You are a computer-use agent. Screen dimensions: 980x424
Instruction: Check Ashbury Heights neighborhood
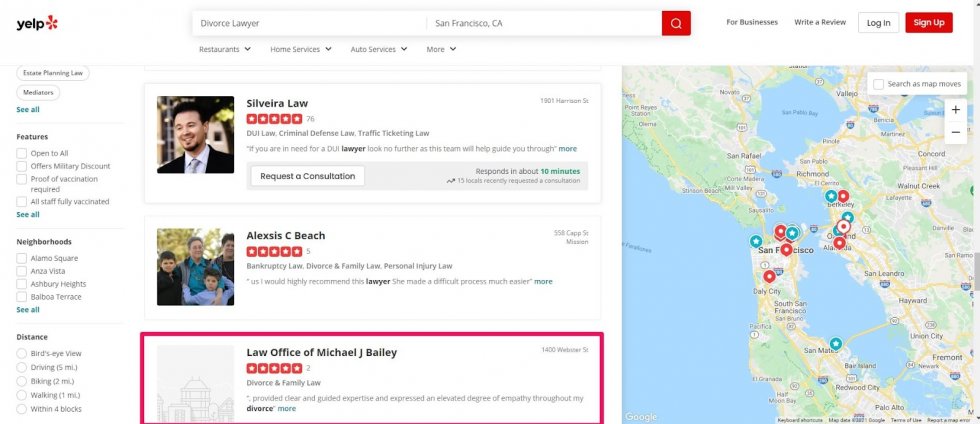tap(22, 284)
